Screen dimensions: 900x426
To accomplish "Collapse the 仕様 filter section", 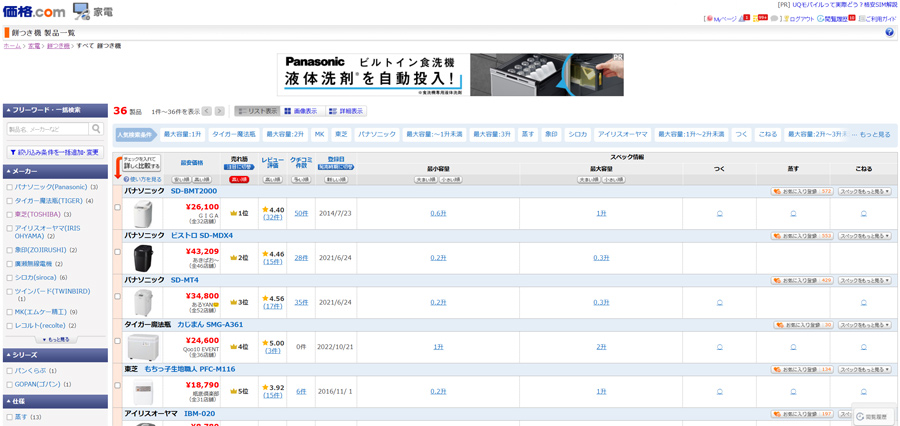I will [55, 401].
